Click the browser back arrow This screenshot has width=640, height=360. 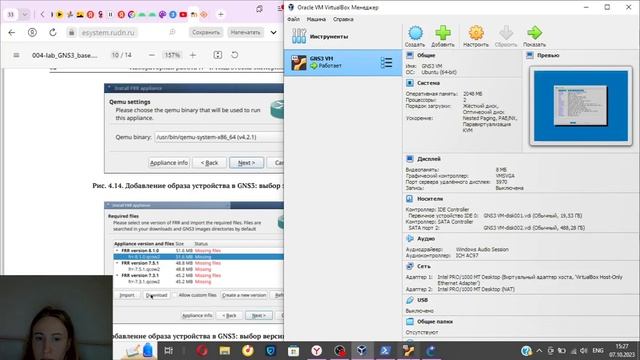pyautogui.click(x=11, y=33)
